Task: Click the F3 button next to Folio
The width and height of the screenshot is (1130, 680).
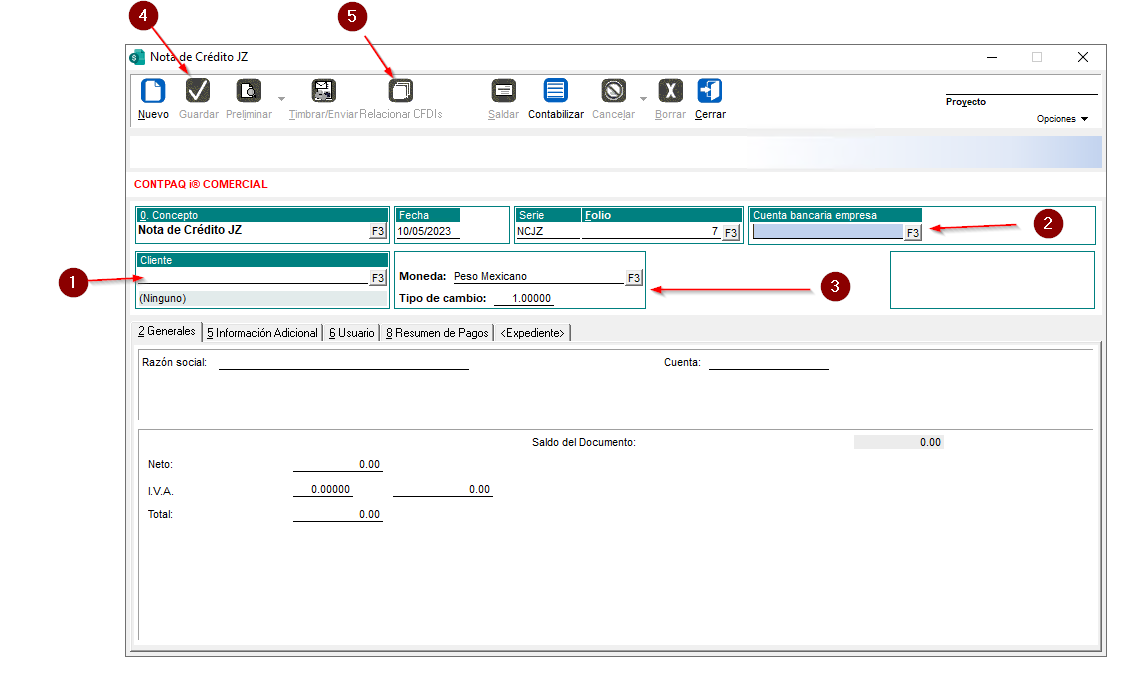Action: click(731, 233)
